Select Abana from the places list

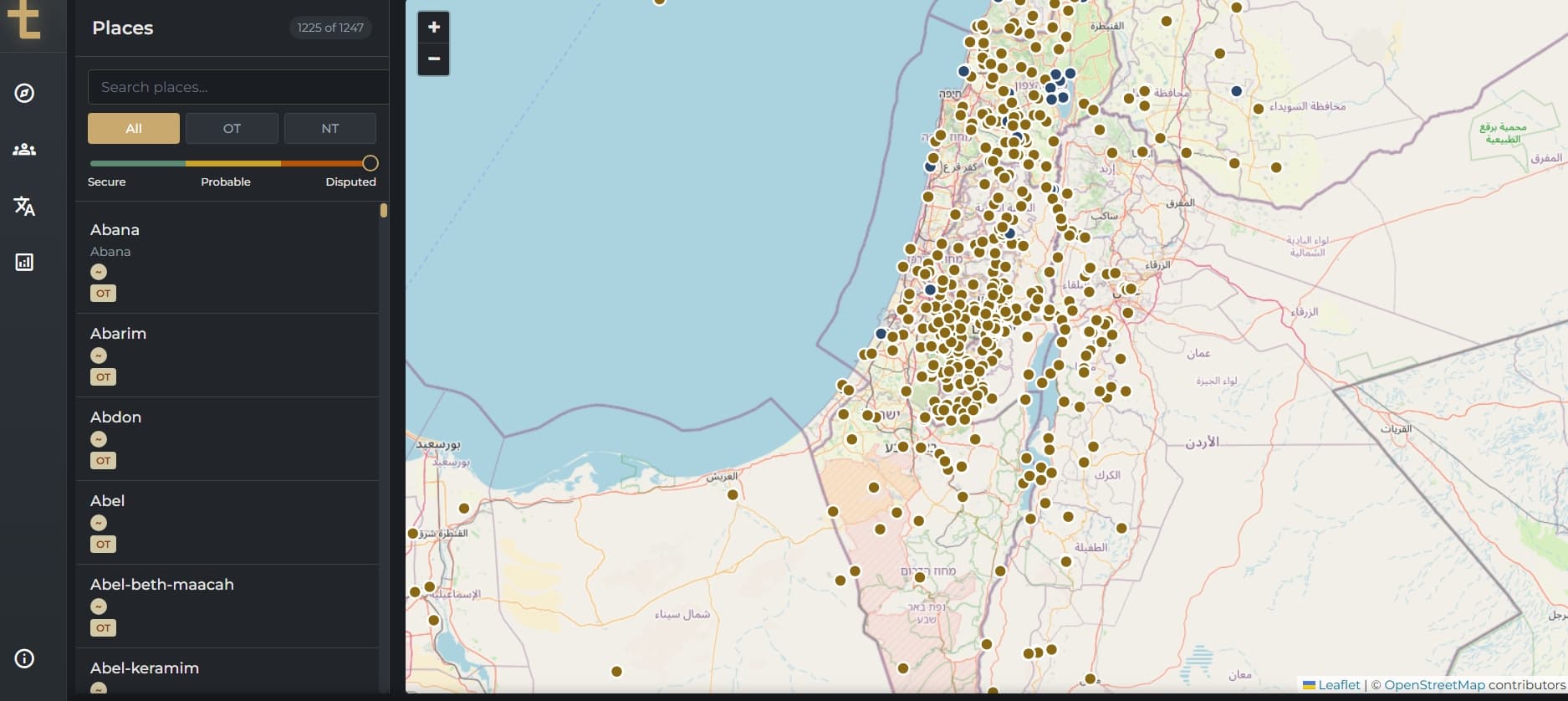[115, 230]
